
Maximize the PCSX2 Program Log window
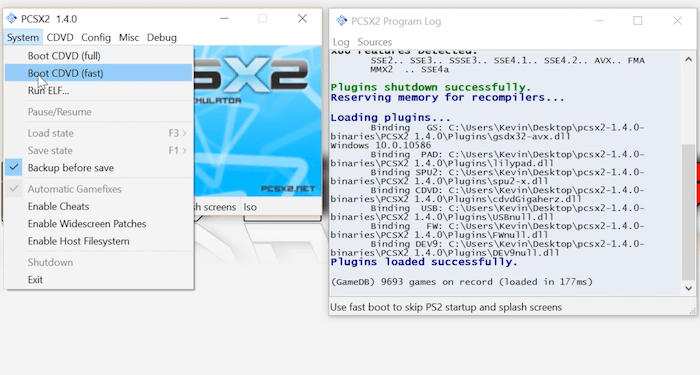click(638, 21)
